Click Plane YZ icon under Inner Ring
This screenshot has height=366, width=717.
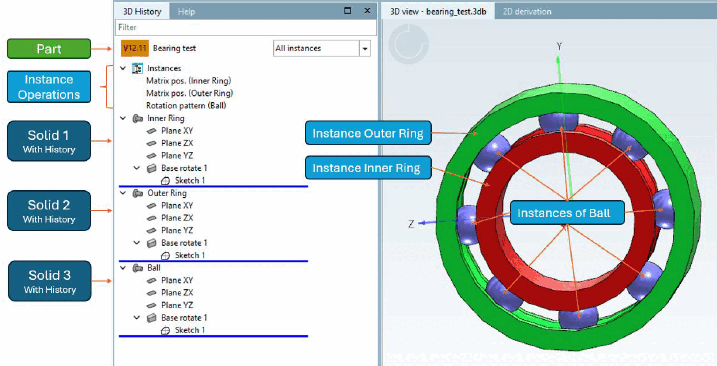(151, 156)
